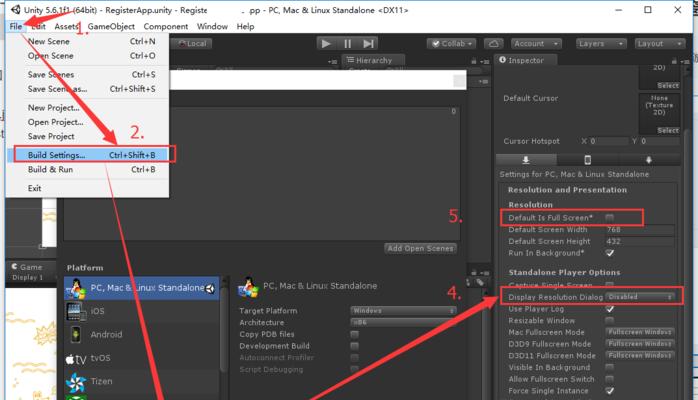
Task: Click the Pause button in toolbar
Action: [347, 44]
